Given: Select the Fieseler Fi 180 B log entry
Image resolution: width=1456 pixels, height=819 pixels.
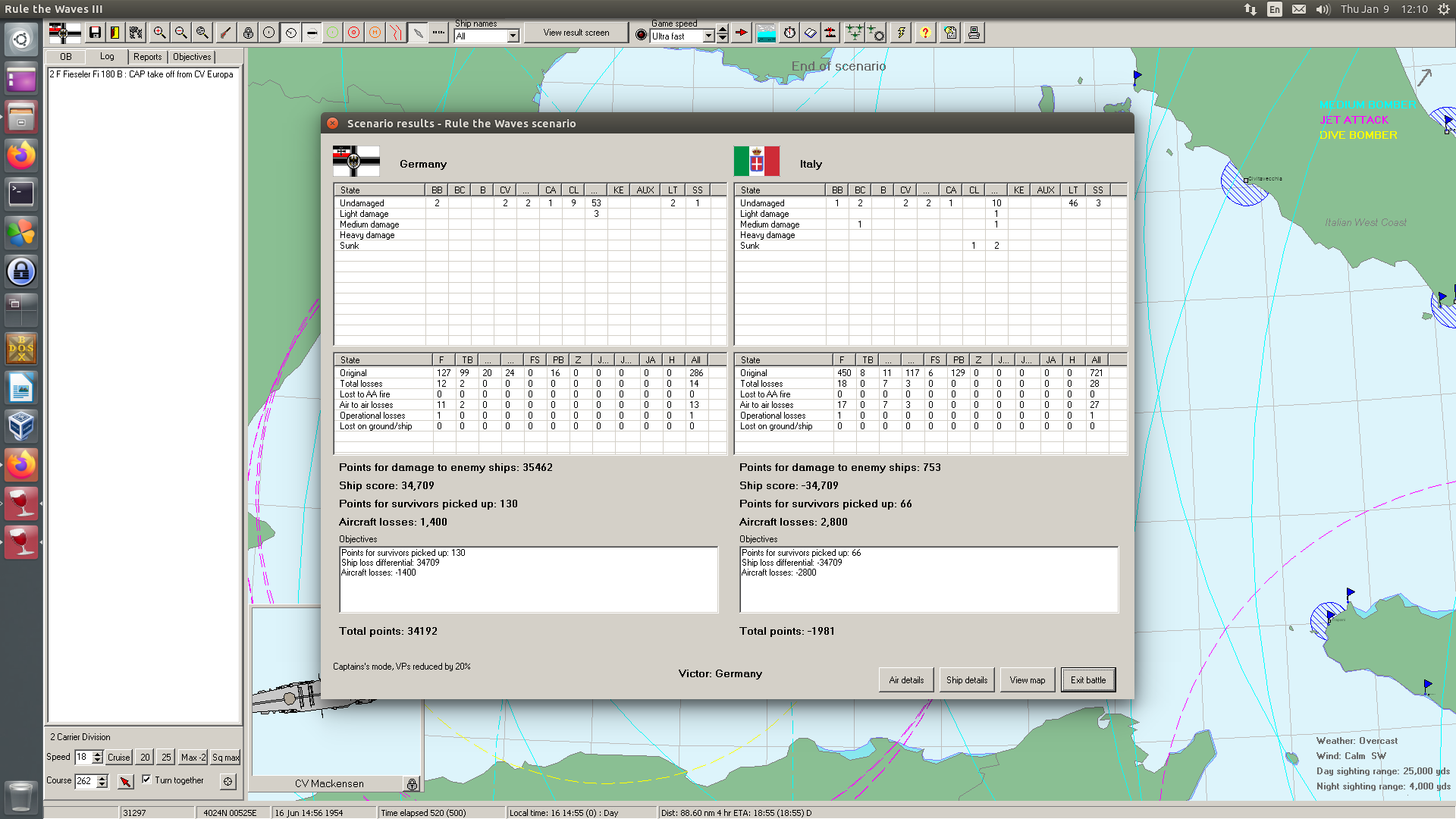Looking at the screenshot, I should (x=142, y=74).
